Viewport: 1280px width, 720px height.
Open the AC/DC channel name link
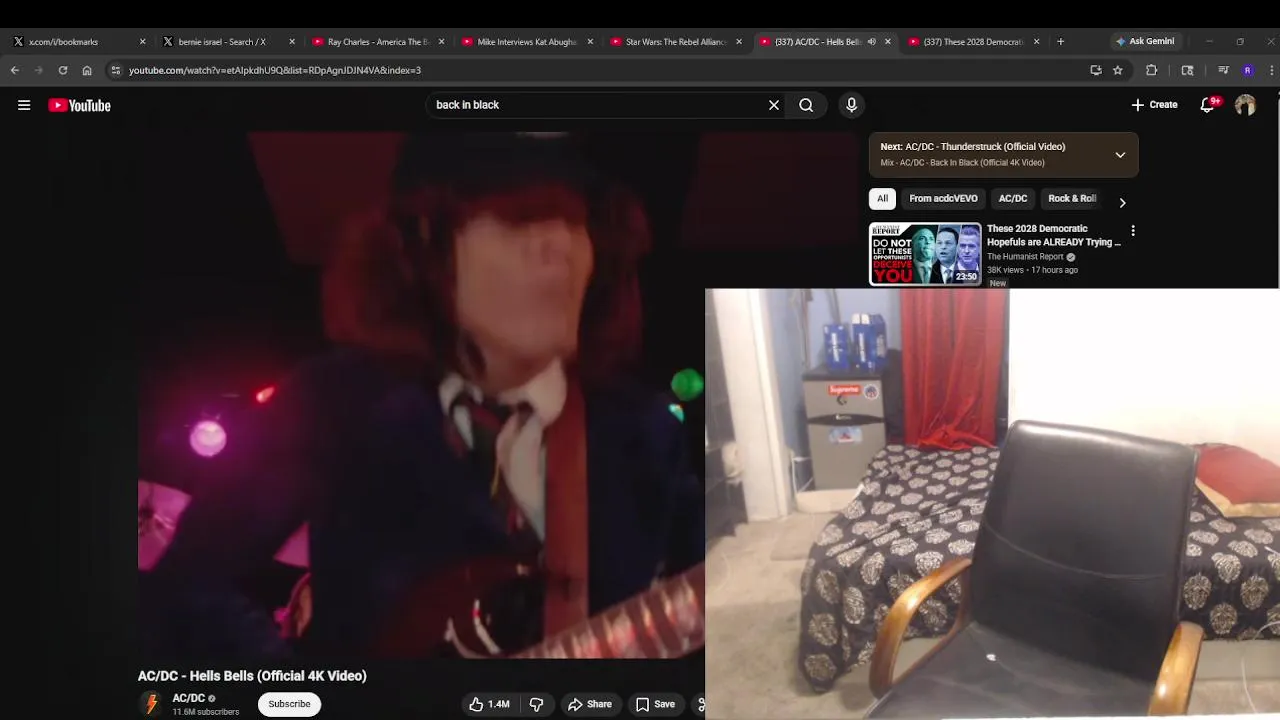click(x=188, y=698)
